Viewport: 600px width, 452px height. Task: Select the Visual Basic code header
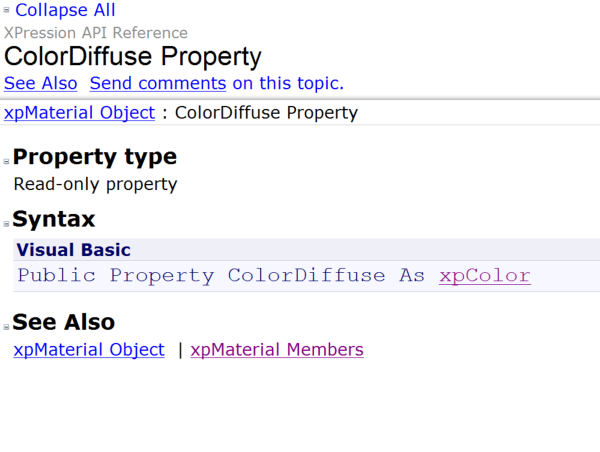(x=74, y=250)
